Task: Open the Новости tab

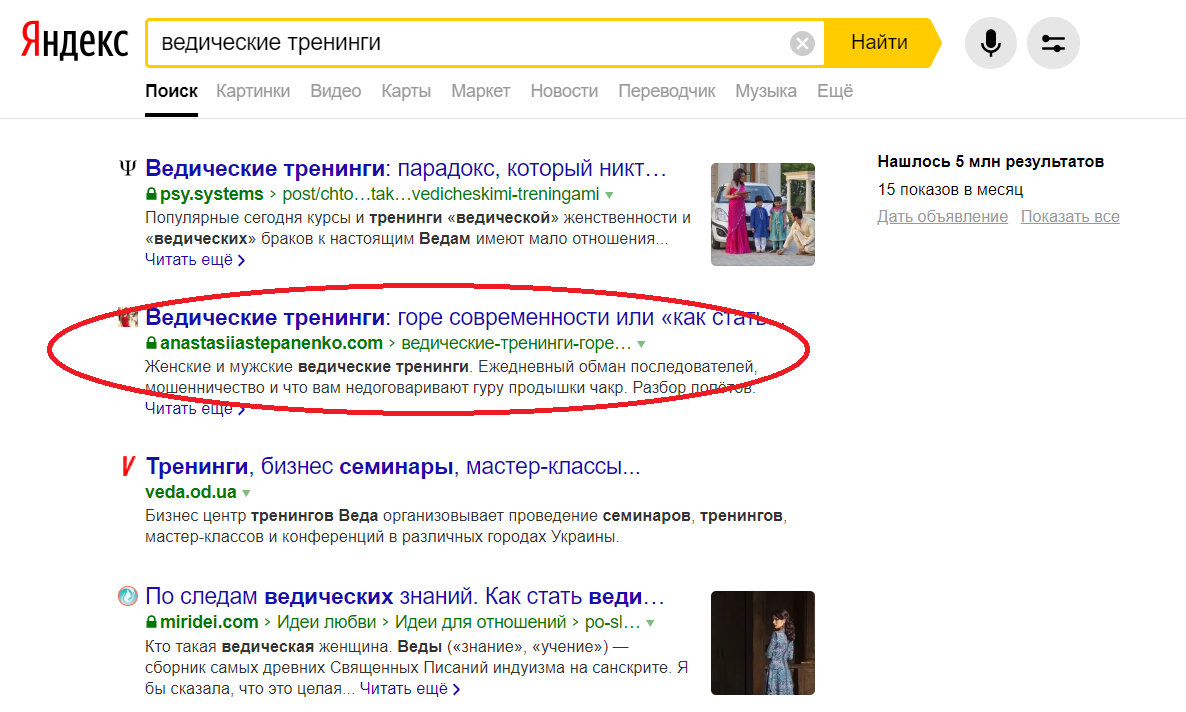Action: tap(564, 91)
